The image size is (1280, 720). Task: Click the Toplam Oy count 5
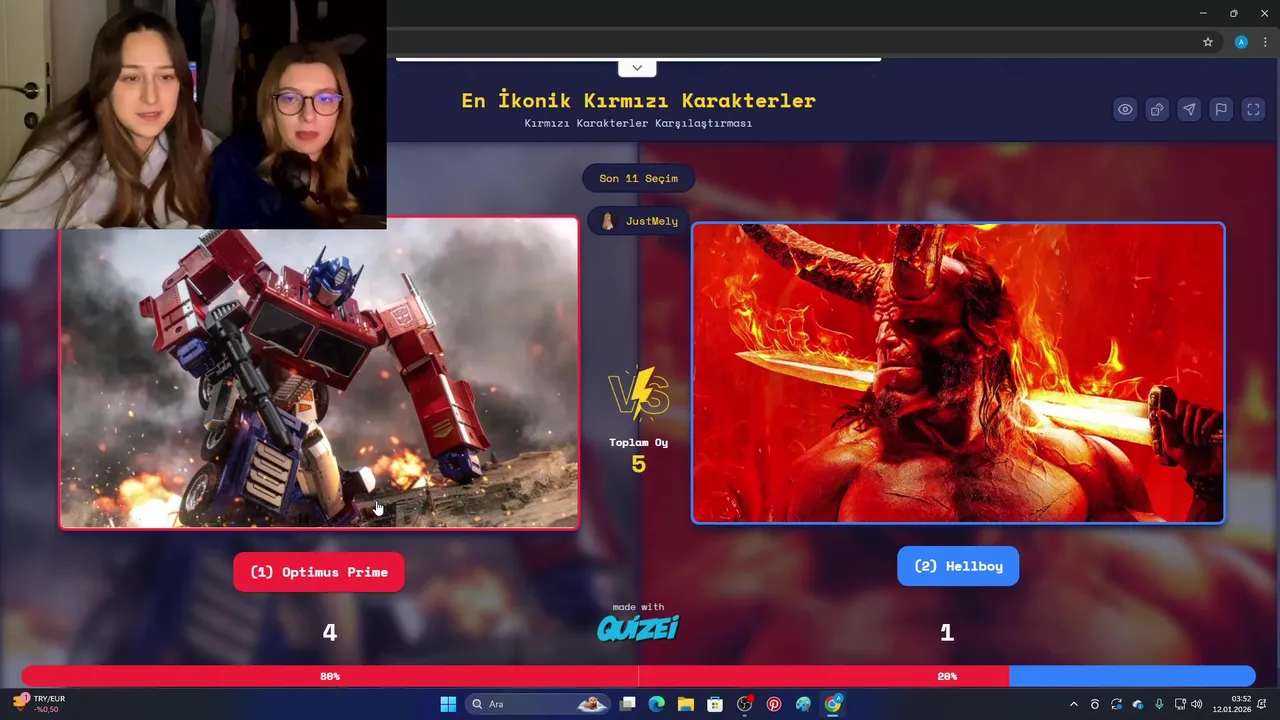click(638, 464)
